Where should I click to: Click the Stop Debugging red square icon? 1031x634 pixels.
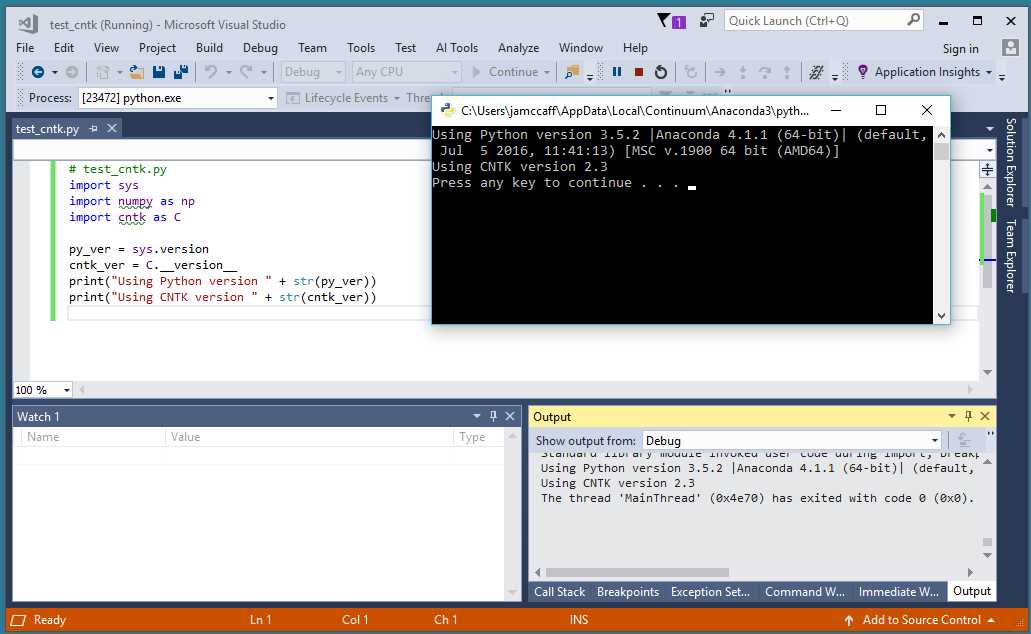(x=639, y=71)
